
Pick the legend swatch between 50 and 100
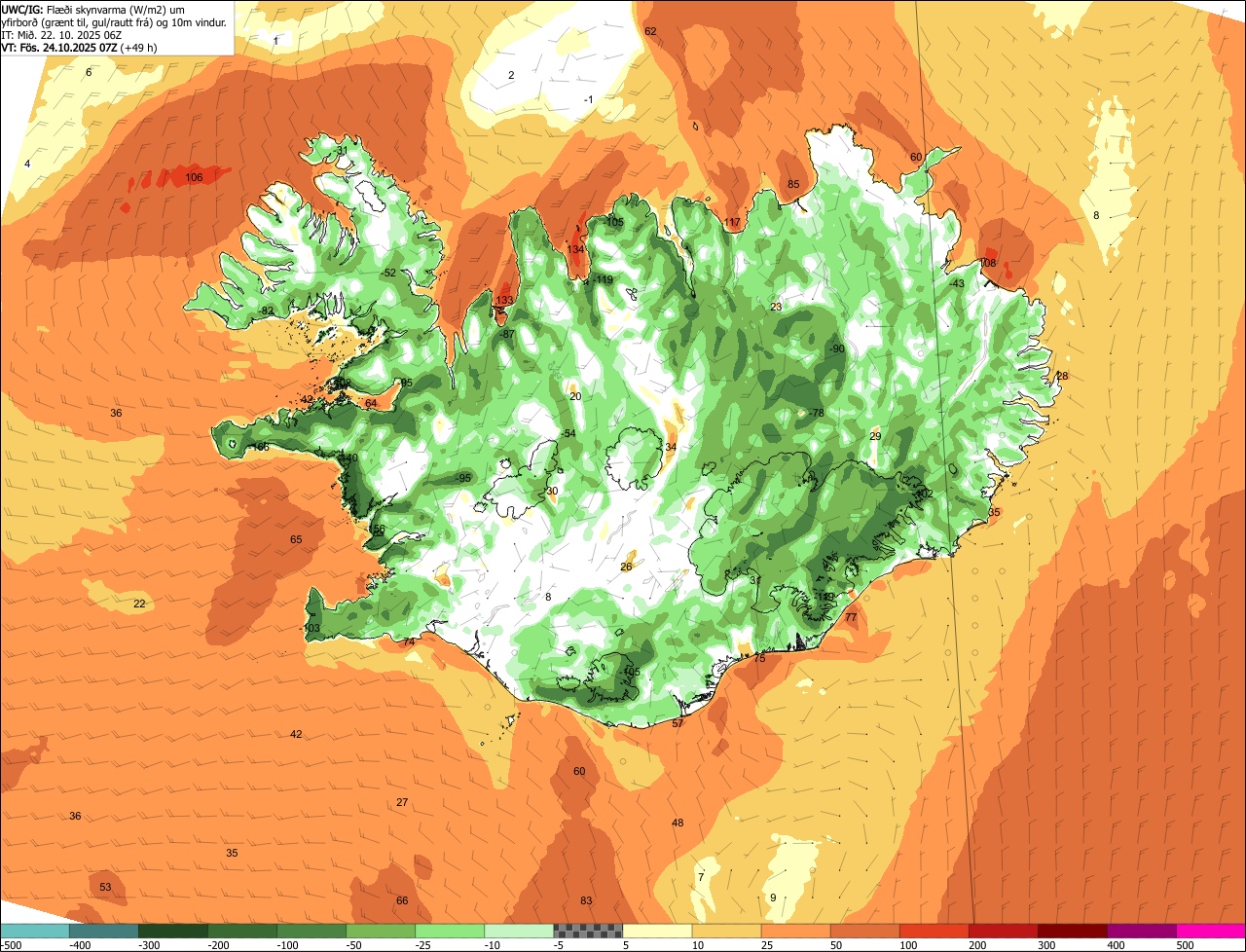[x=865, y=931]
